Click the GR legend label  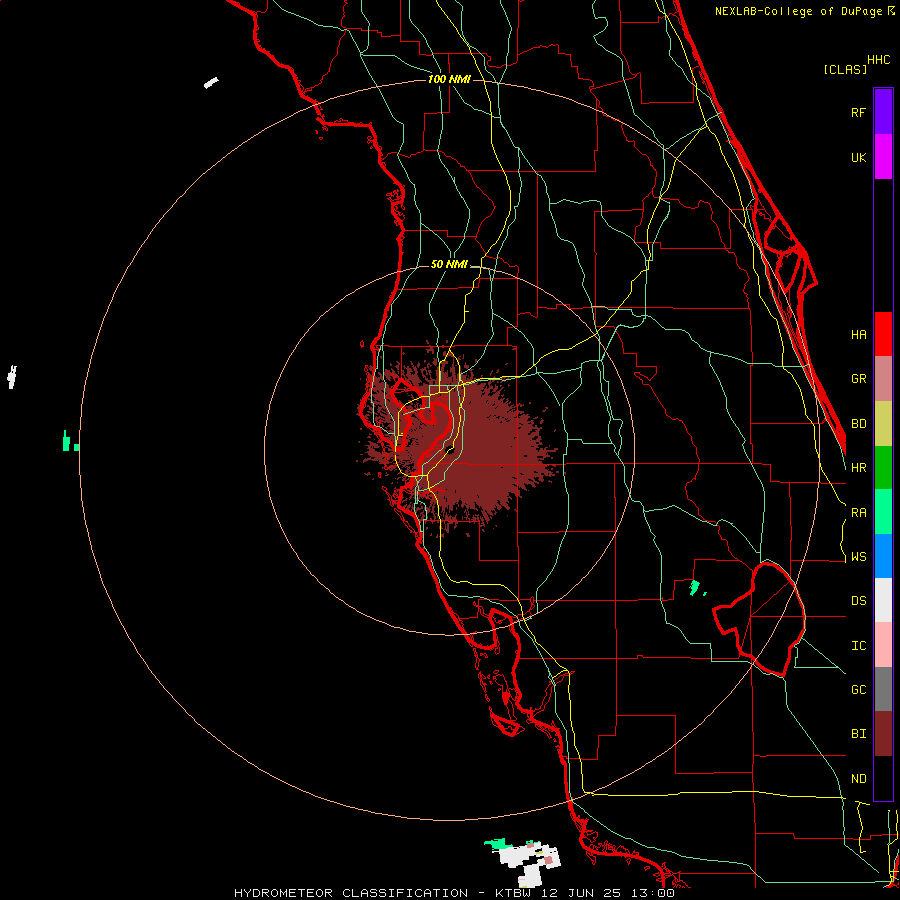pos(858,379)
